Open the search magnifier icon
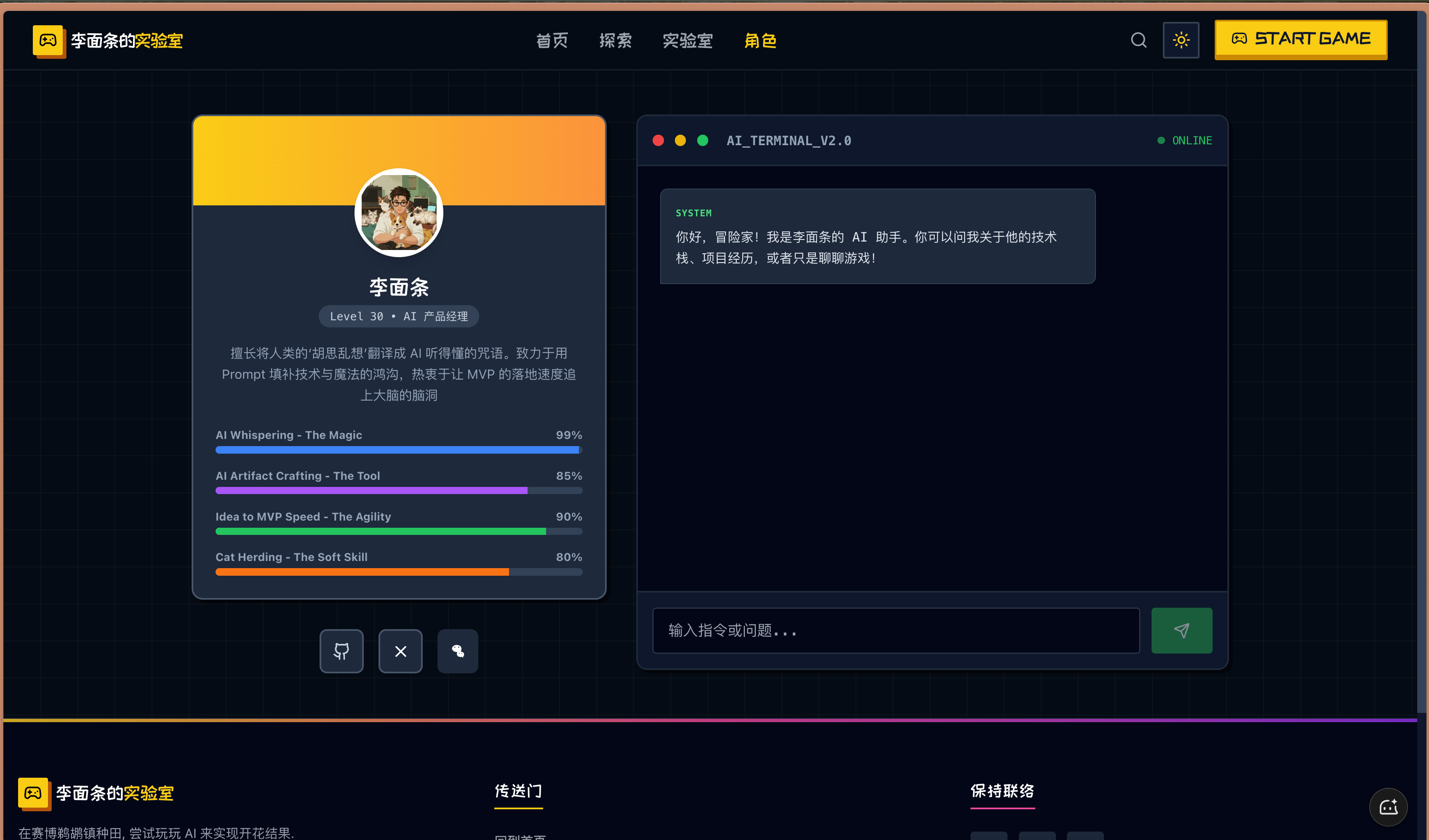This screenshot has height=840, width=1429. 1138,40
